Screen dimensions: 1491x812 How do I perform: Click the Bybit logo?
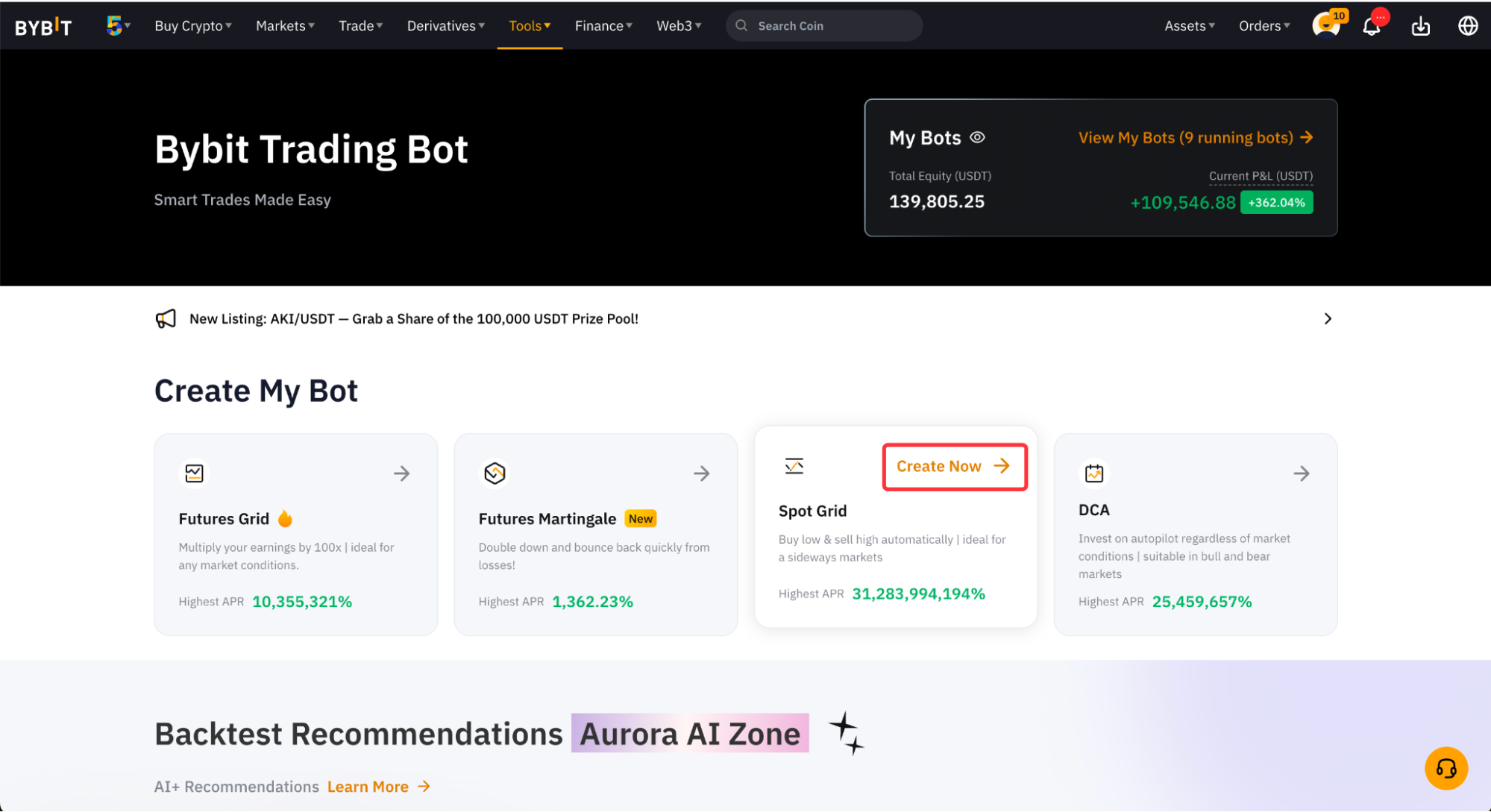(43, 27)
